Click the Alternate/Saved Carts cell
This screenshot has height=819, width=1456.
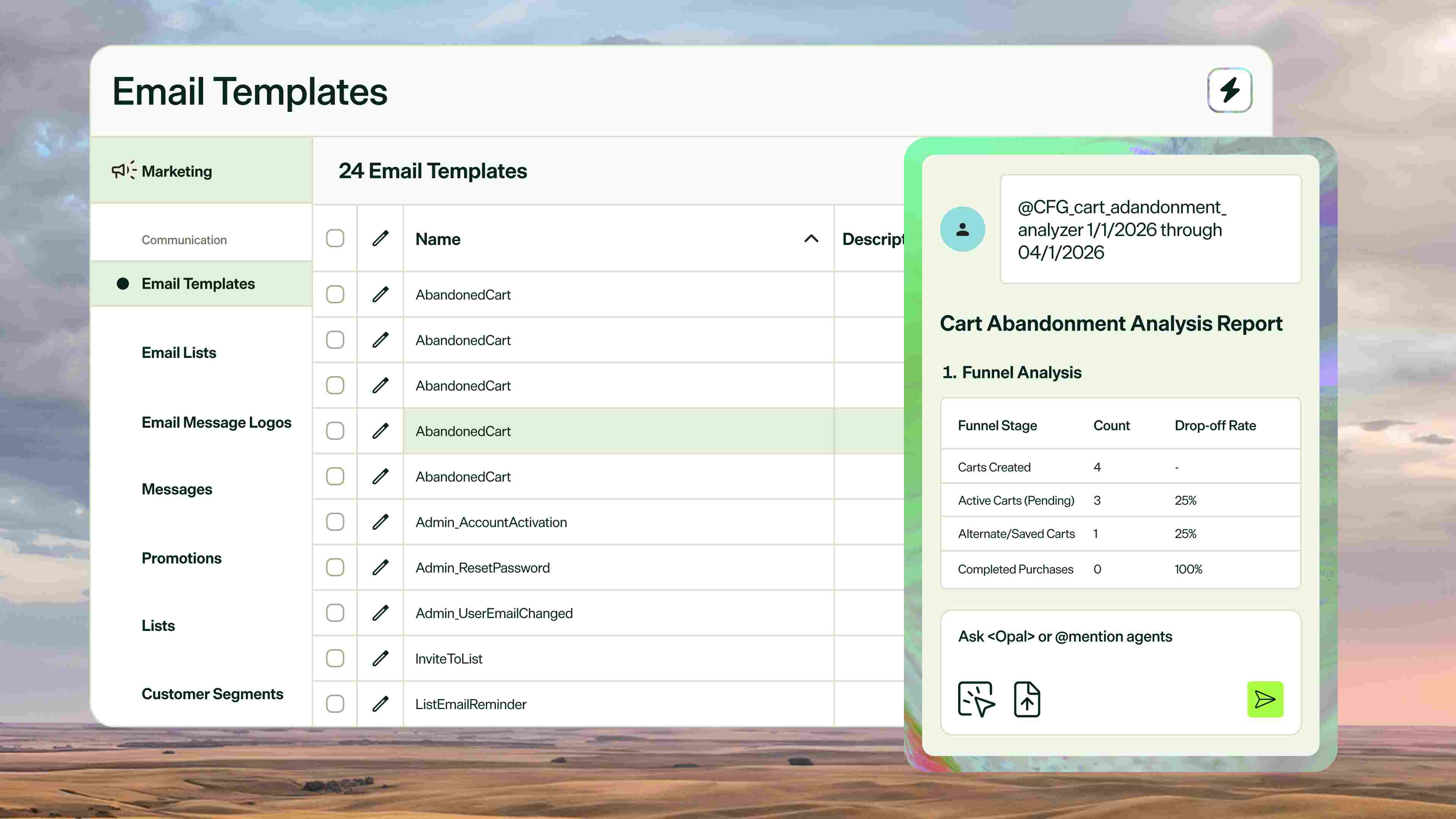pos(1016,534)
